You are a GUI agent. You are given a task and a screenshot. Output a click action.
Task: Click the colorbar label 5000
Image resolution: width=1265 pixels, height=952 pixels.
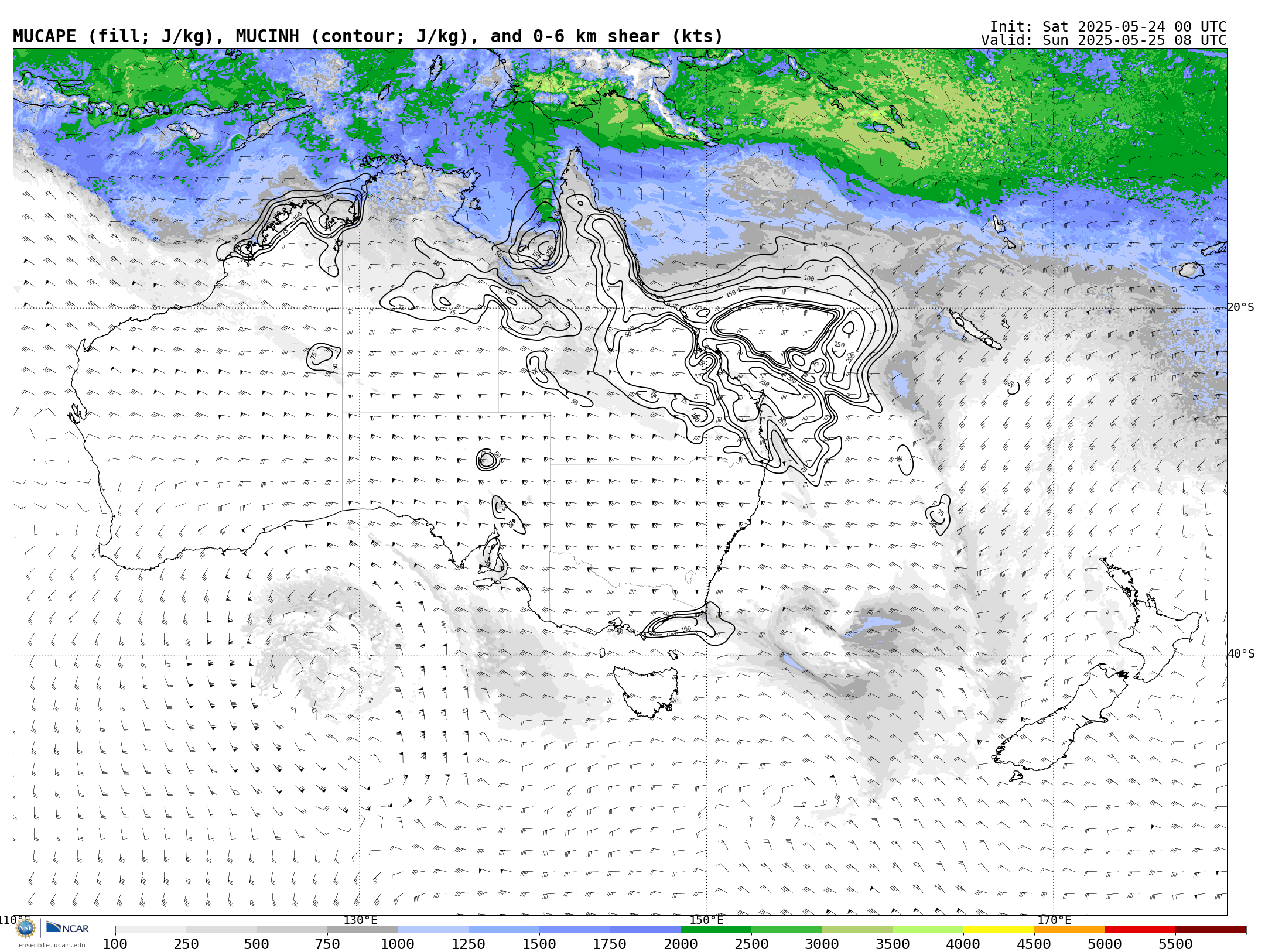1105,944
